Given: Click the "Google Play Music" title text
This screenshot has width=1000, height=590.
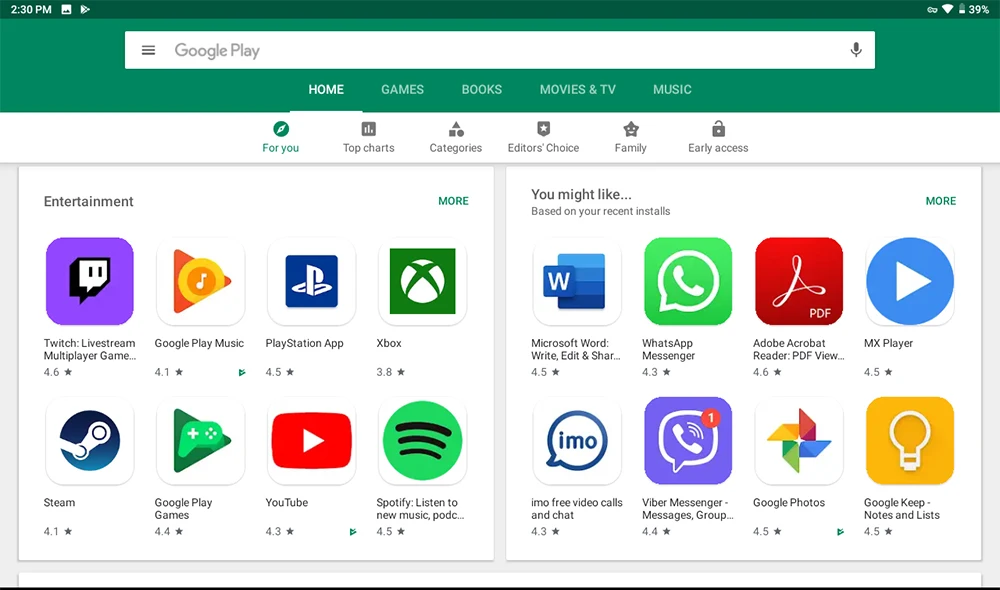Looking at the screenshot, I should [199, 343].
